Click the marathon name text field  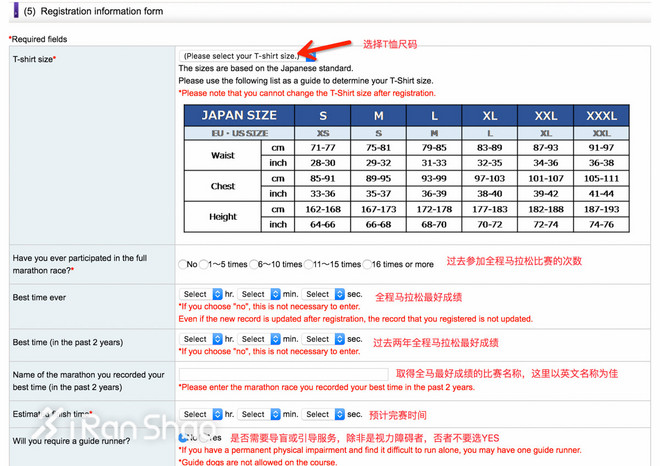pos(283,374)
